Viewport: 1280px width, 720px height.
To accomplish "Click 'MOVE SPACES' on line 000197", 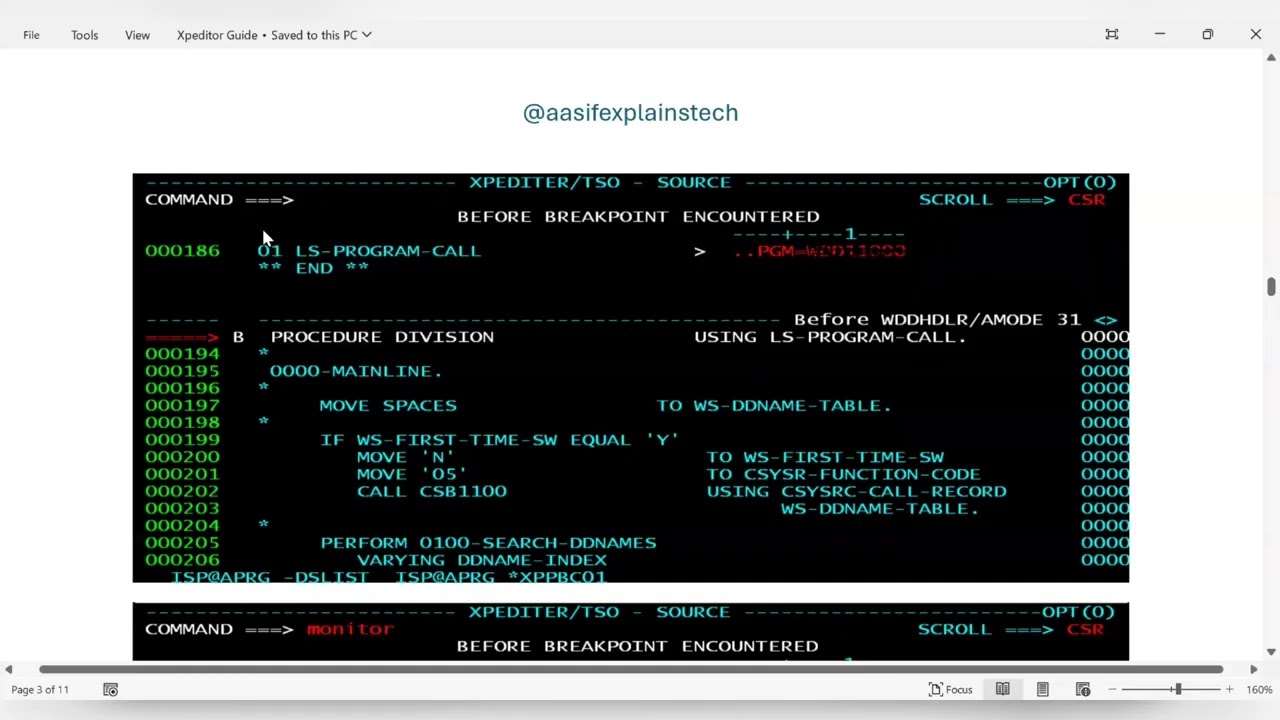I will [x=388, y=405].
